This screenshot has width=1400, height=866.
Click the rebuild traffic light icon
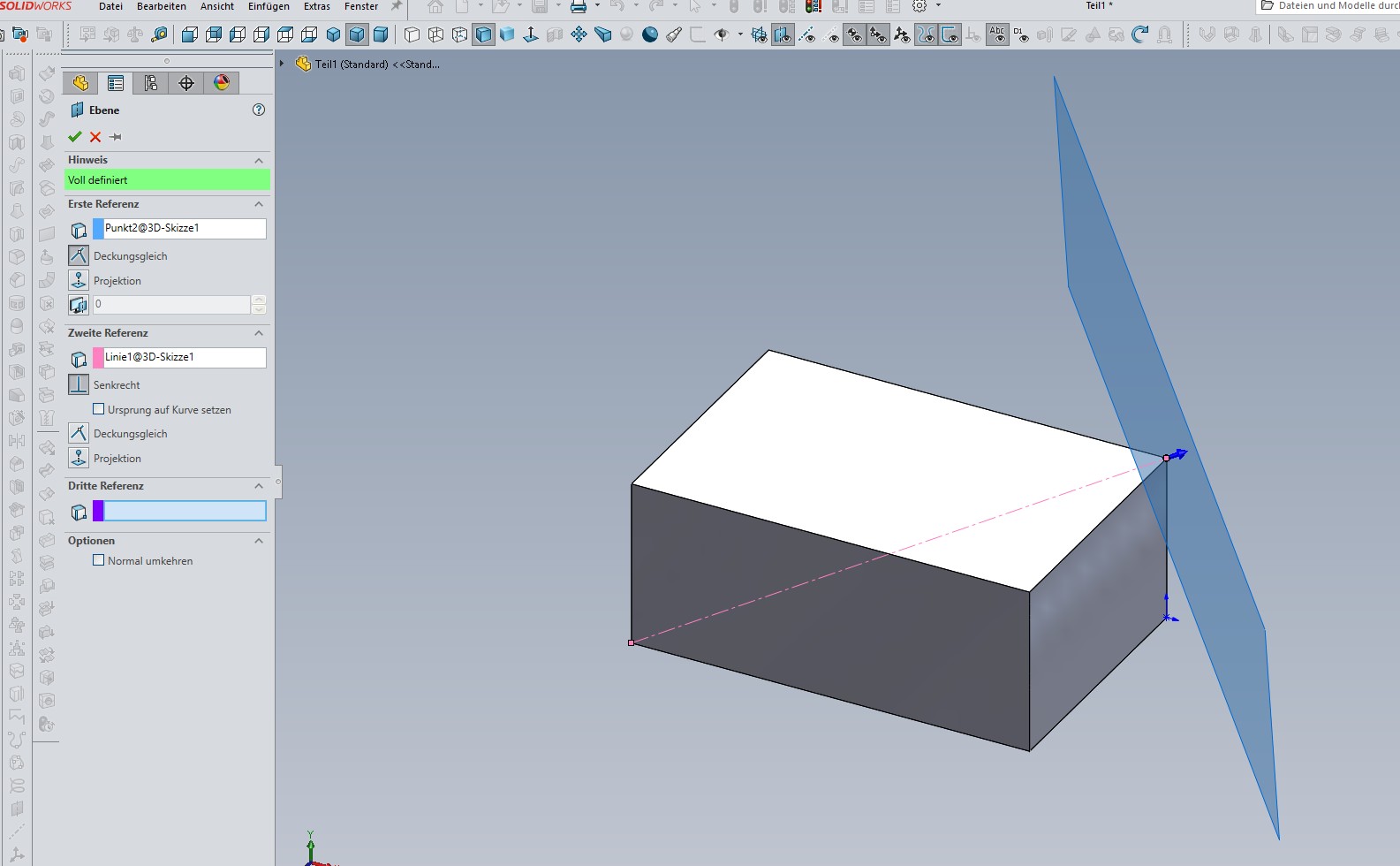814,7
